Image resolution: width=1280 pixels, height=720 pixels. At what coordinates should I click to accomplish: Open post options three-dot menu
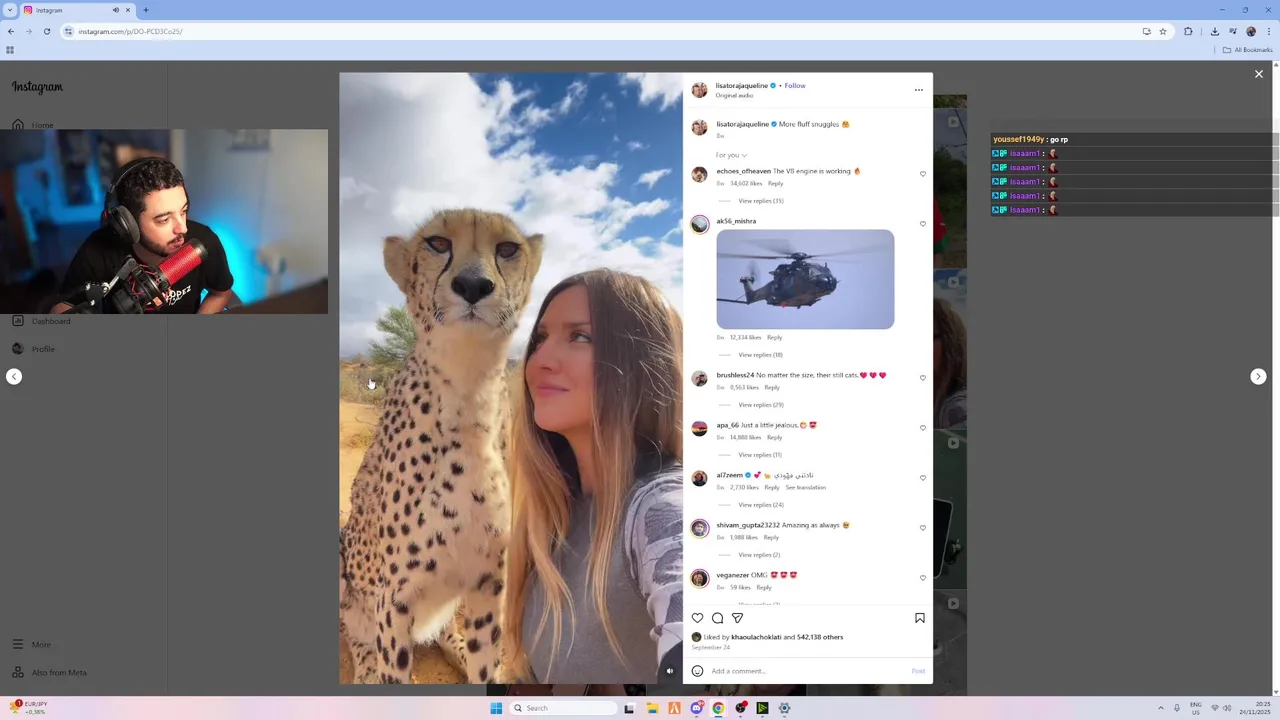click(x=919, y=90)
